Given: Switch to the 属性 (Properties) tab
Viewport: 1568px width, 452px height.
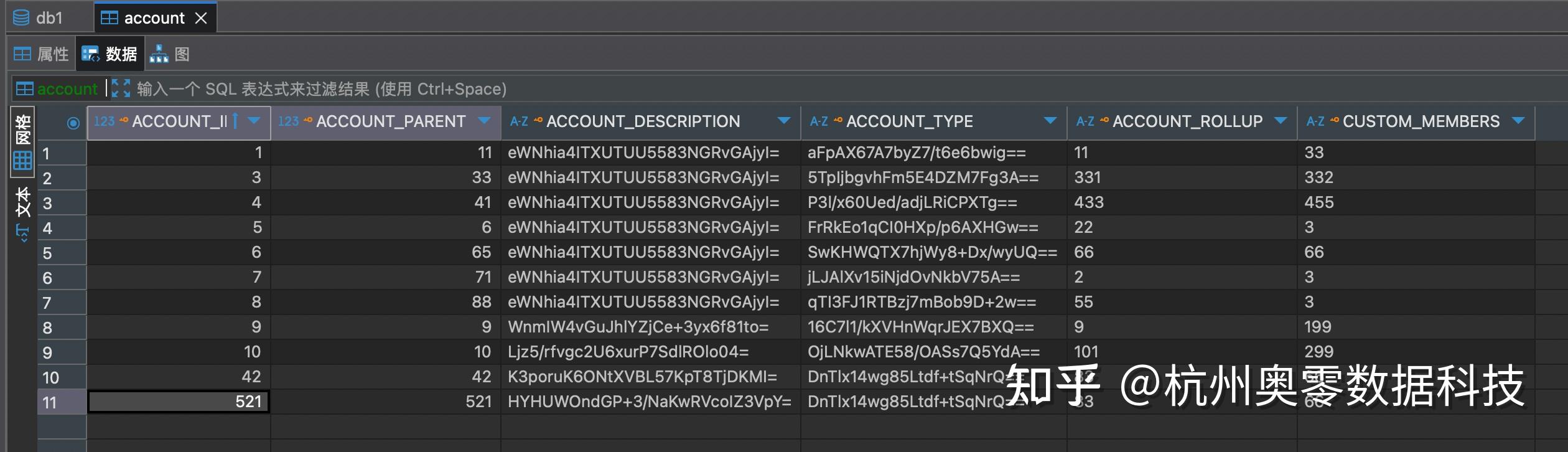Looking at the screenshot, I should [41, 54].
